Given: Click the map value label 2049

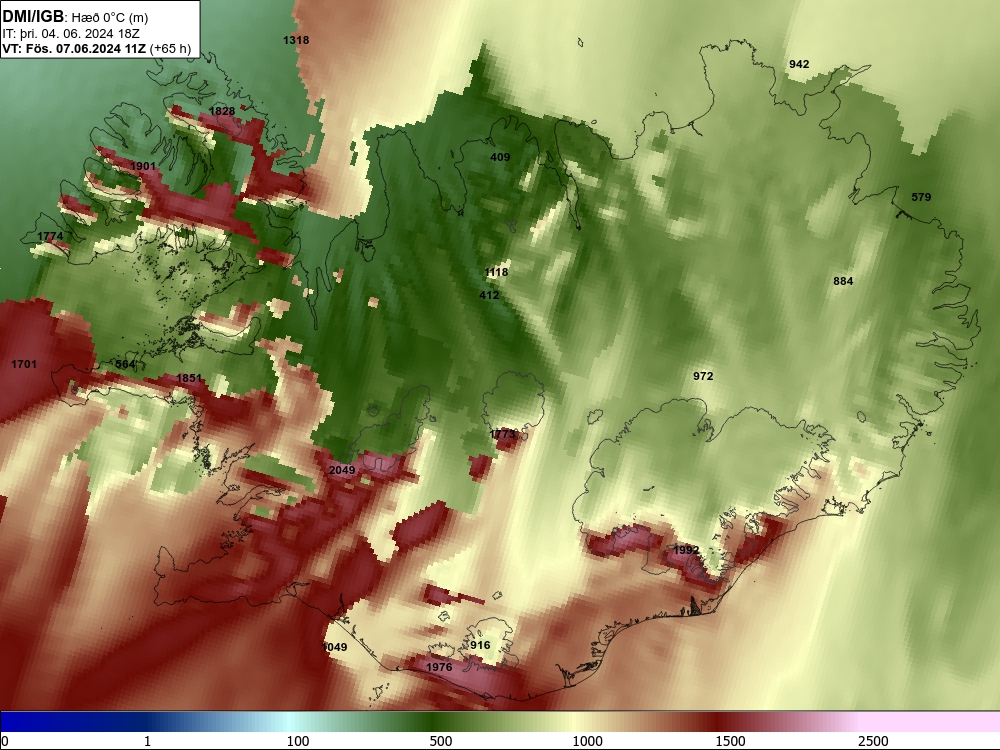Looking at the screenshot, I should [x=342, y=470].
